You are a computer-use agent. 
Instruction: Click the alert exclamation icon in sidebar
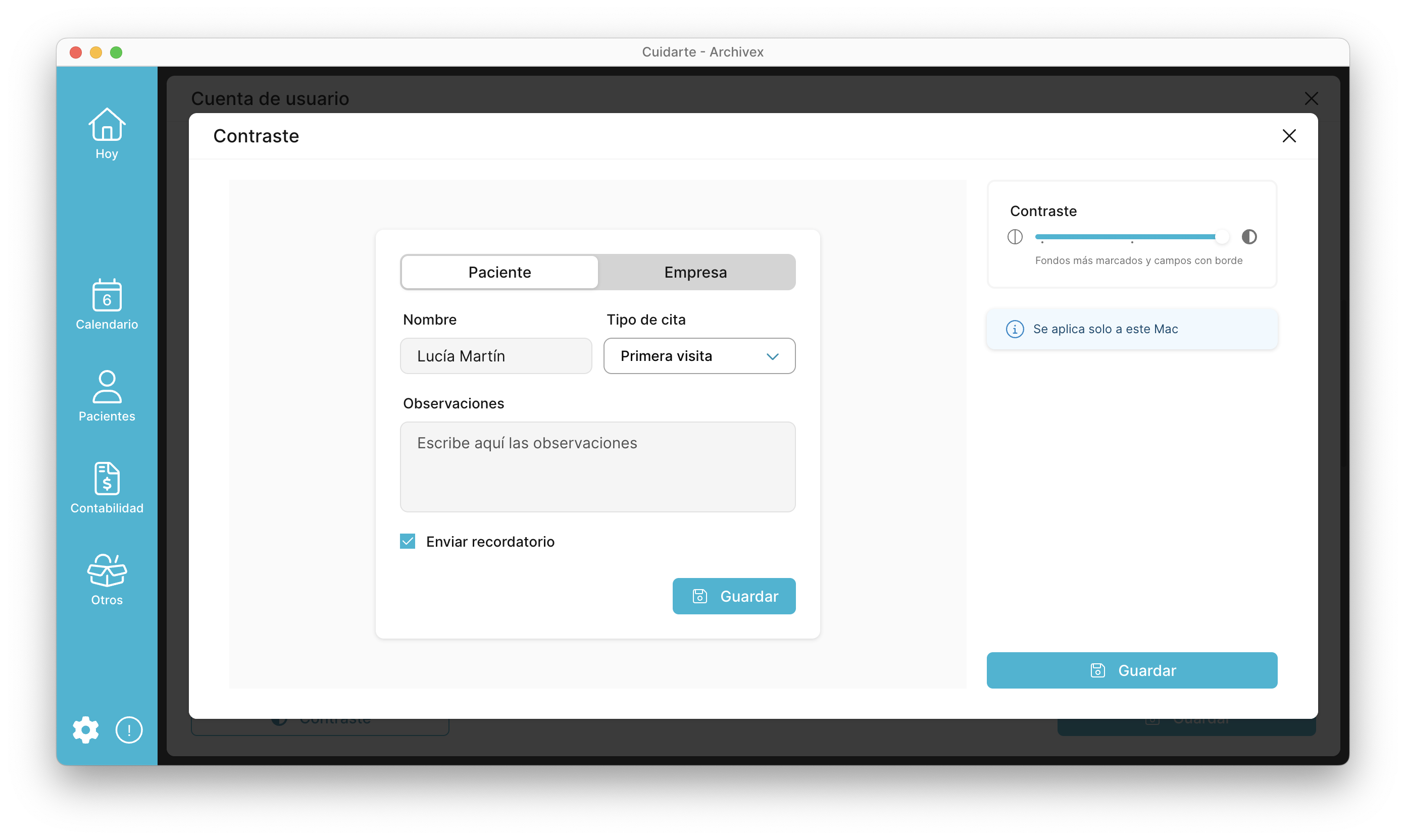point(129,729)
